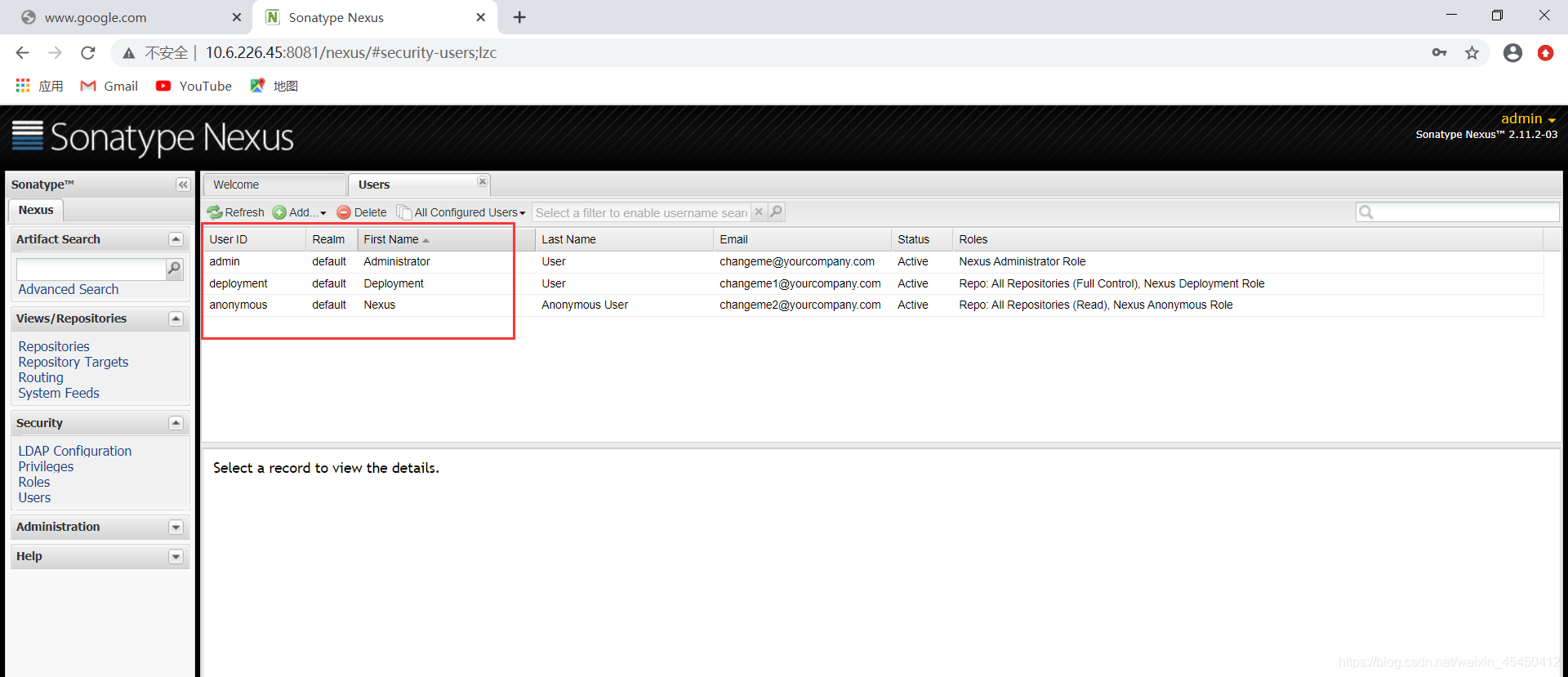Select the admin user row
This screenshot has height=677, width=1568.
pyautogui.click(x=873, y=261)
